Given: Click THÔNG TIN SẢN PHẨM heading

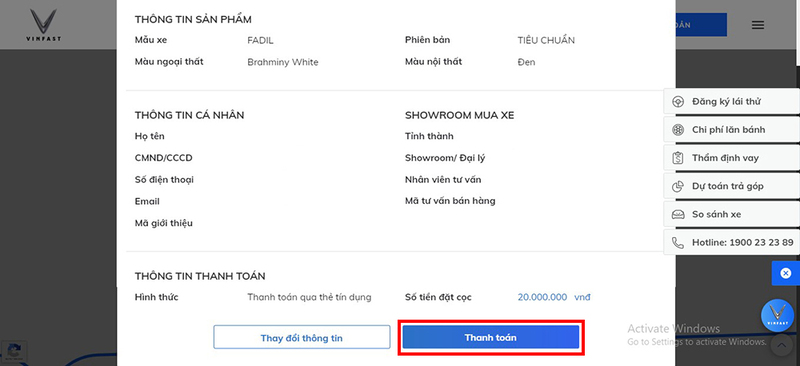Looking at the screenshot, I should tap(193, 19).
